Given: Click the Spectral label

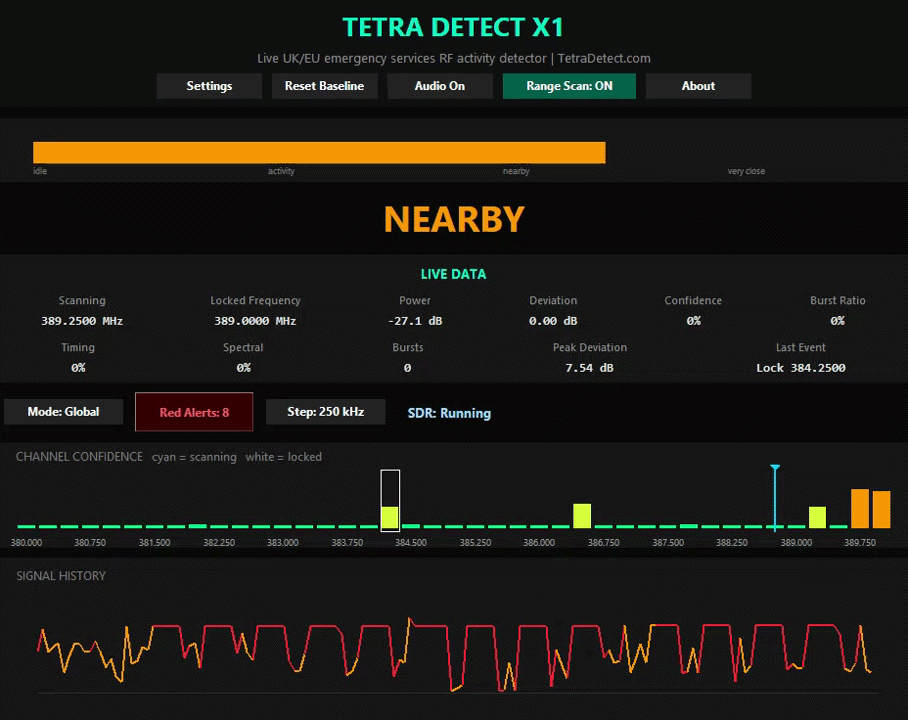Looking at the screenshot, I should (x=243, y=348).
